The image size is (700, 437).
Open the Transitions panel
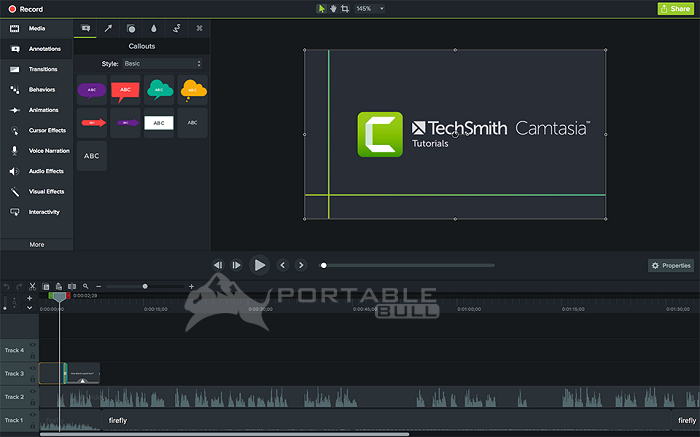point(36,69)
